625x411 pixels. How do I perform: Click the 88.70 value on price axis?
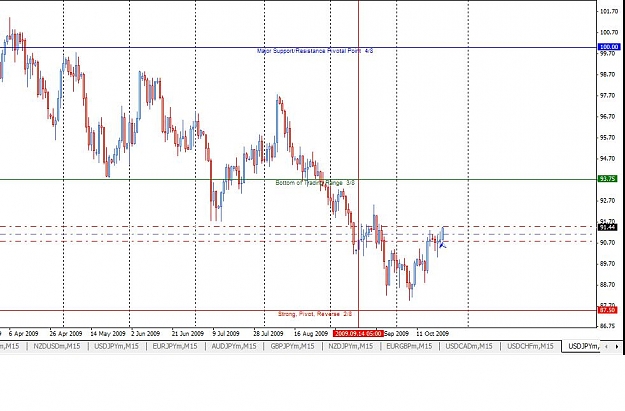608,285
